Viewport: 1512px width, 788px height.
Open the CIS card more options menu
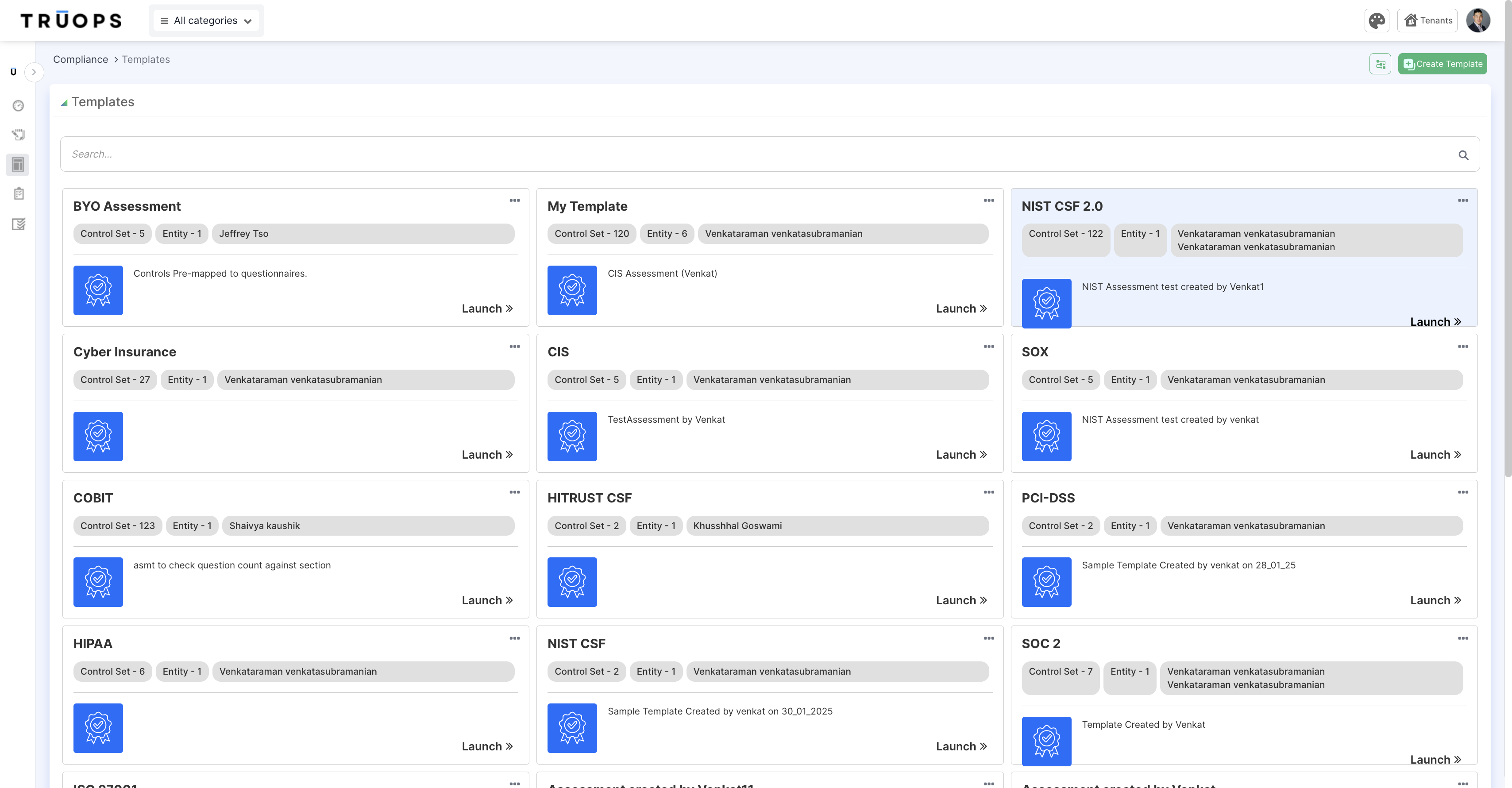tap(989, 347)
